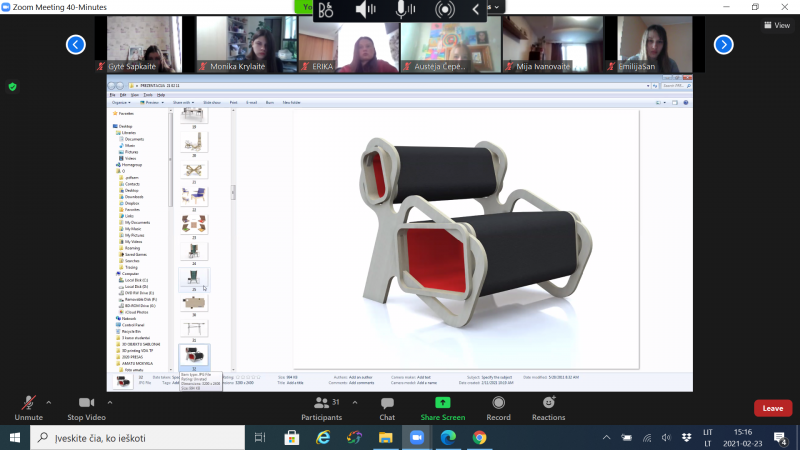Screen dimensions: 800x450
Task: Open the Chat panel
Action: coord(387,409)
